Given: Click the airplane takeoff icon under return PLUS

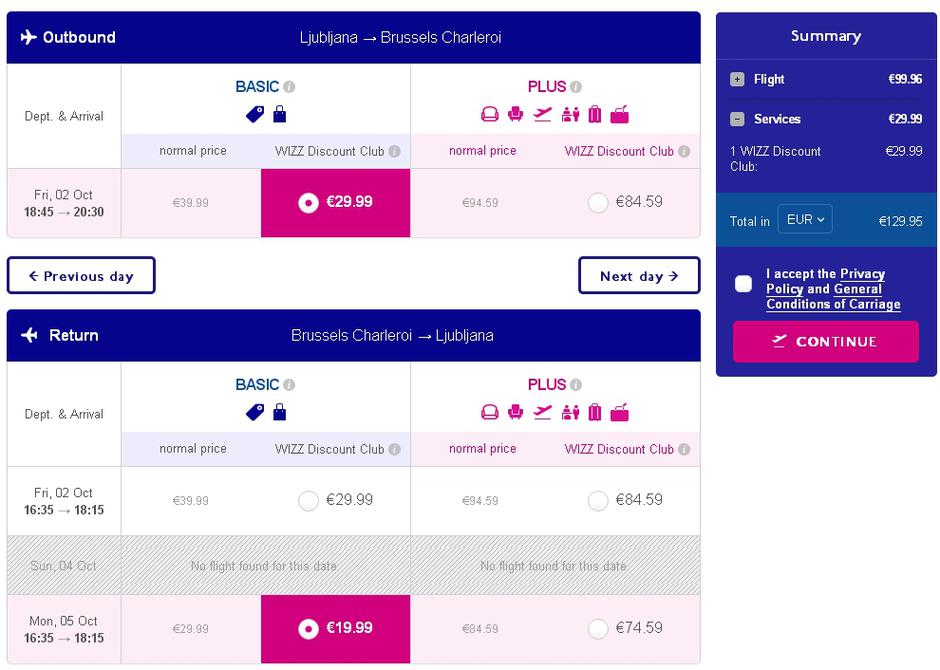Looking at the screenshot, I should [x=543, y=412].
